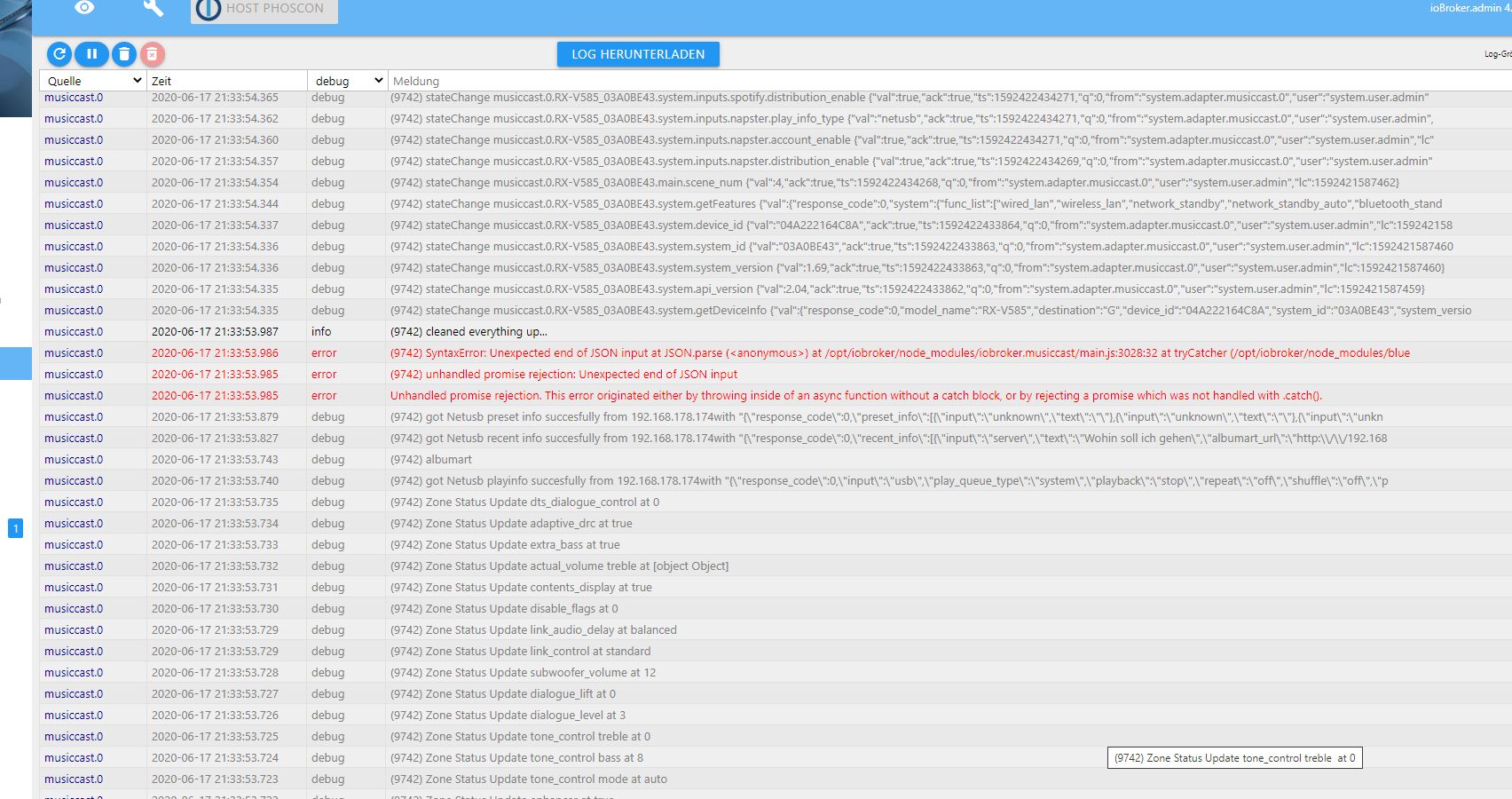The image size is (1512, 799).
Task: Click timestamp 2020-06-17 21:33:54.344
Action: 215,204
